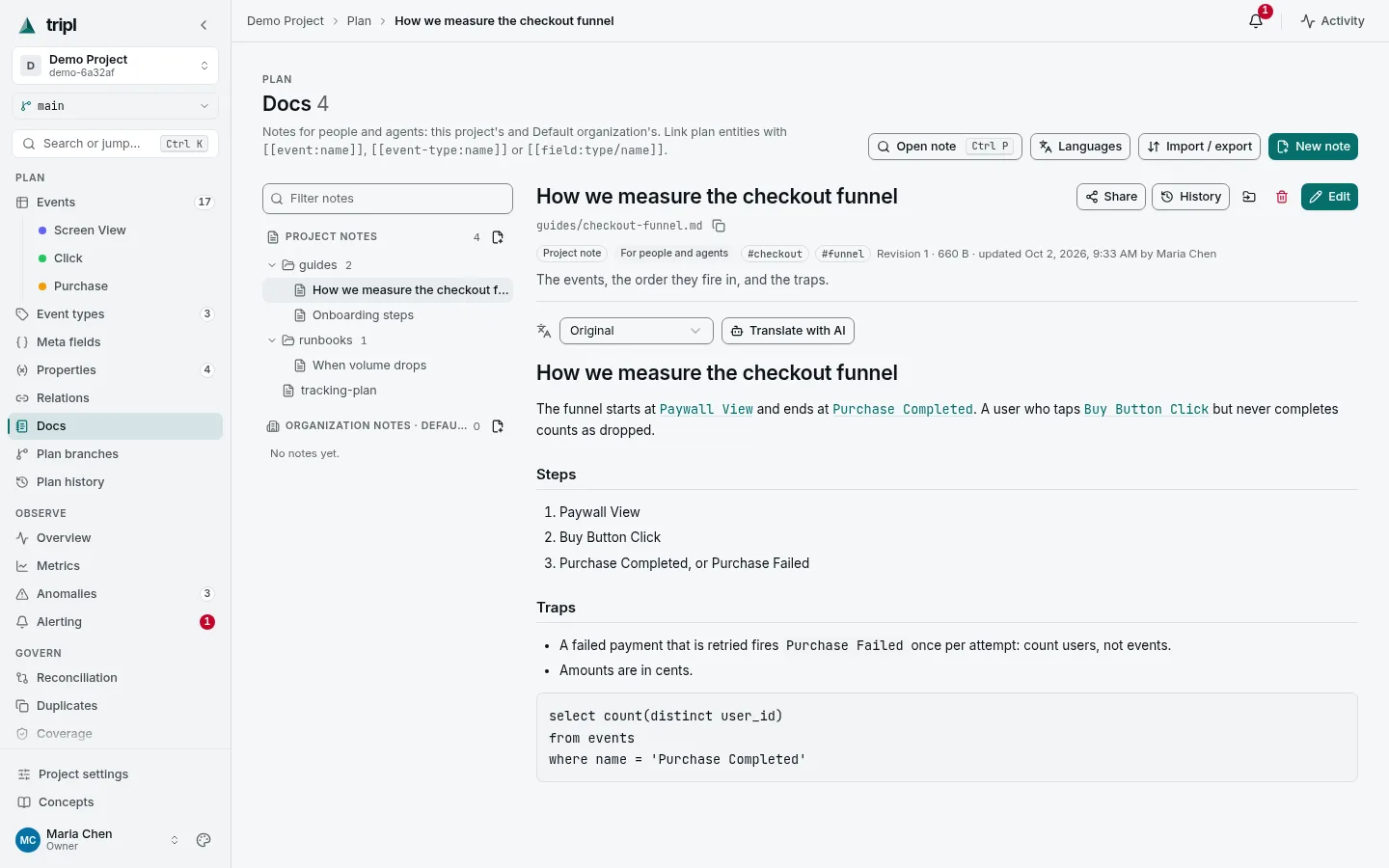Add a new organization note icon
The image size is (1389, 868).
[498, 426]
